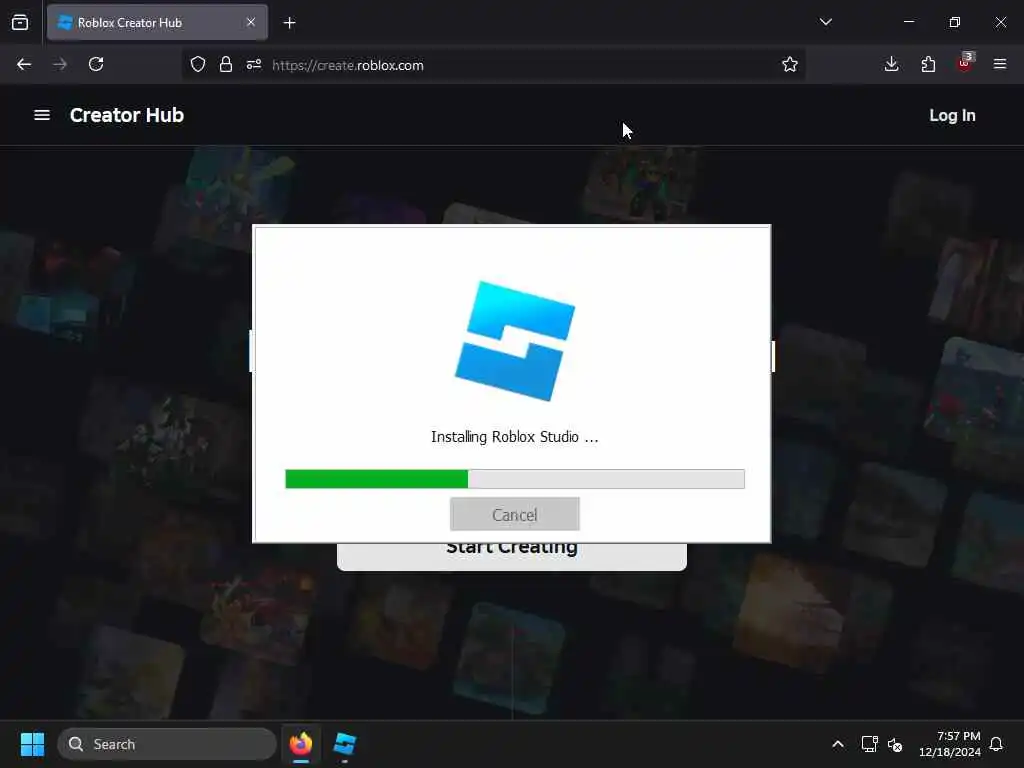Open the Firefox application menu
Image resolution: width=1024 pixels, height=768 pixels.
click(1000, 64)
